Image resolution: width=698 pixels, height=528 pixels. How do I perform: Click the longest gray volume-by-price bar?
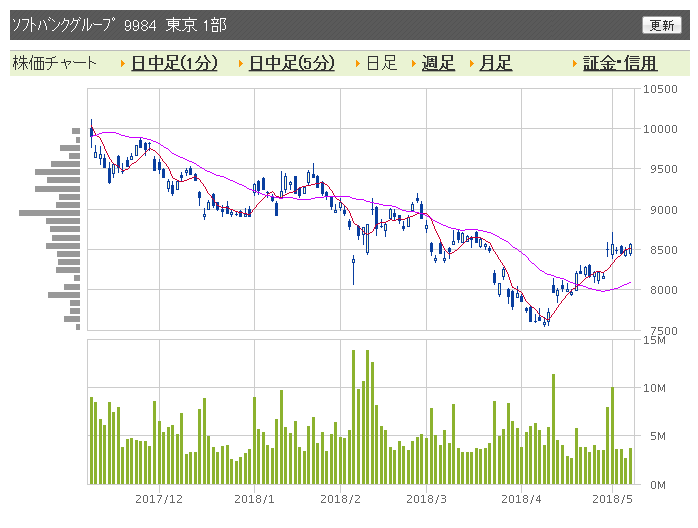click(49, 213)
